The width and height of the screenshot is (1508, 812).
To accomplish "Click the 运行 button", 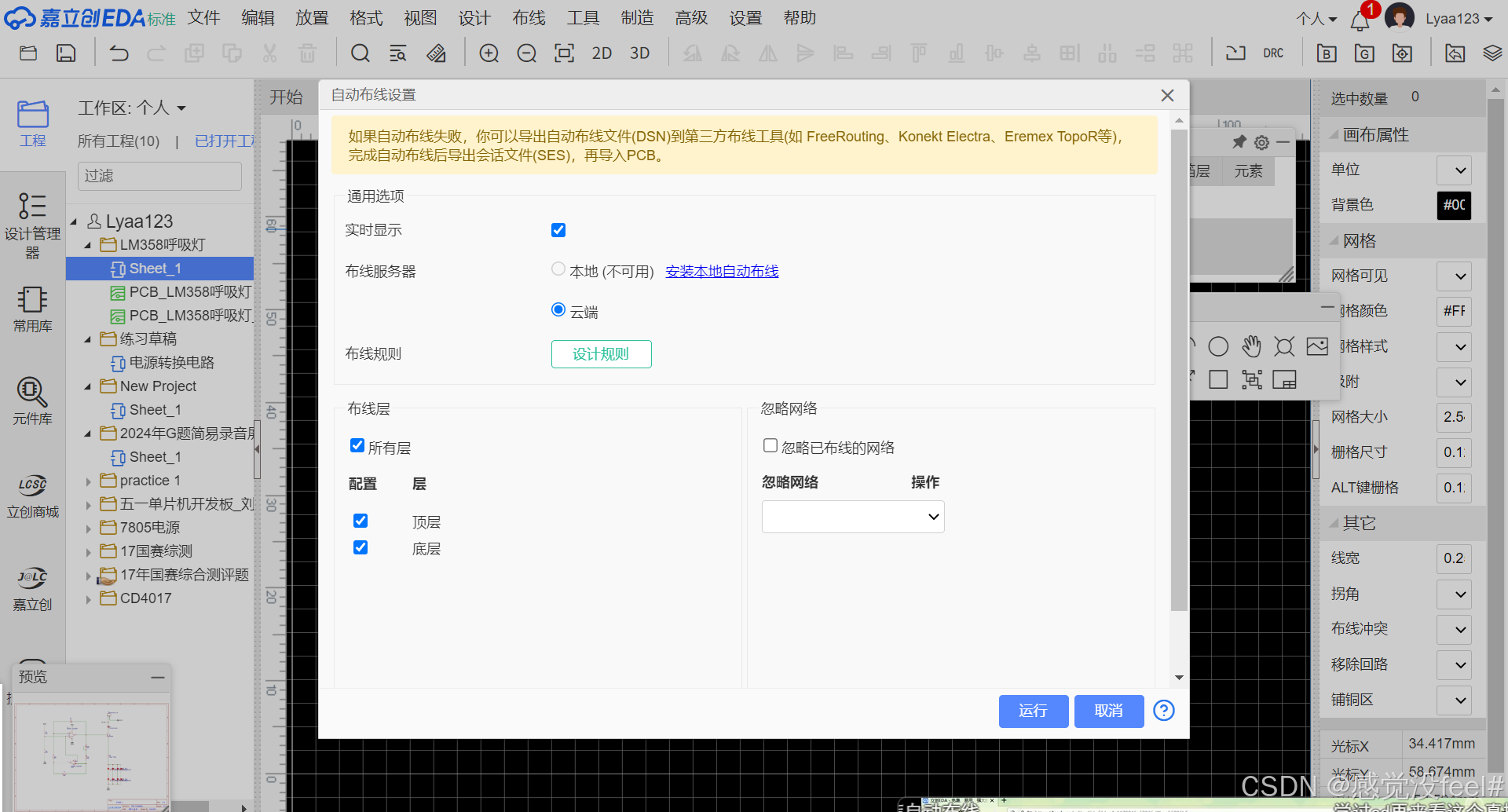I will point(1034,711).
